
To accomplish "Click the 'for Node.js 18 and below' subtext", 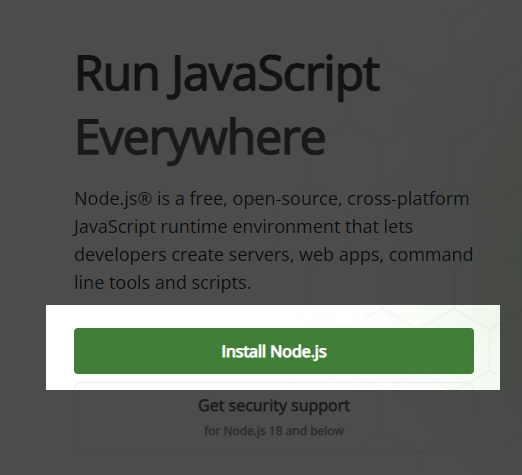I will pos(274,431).
